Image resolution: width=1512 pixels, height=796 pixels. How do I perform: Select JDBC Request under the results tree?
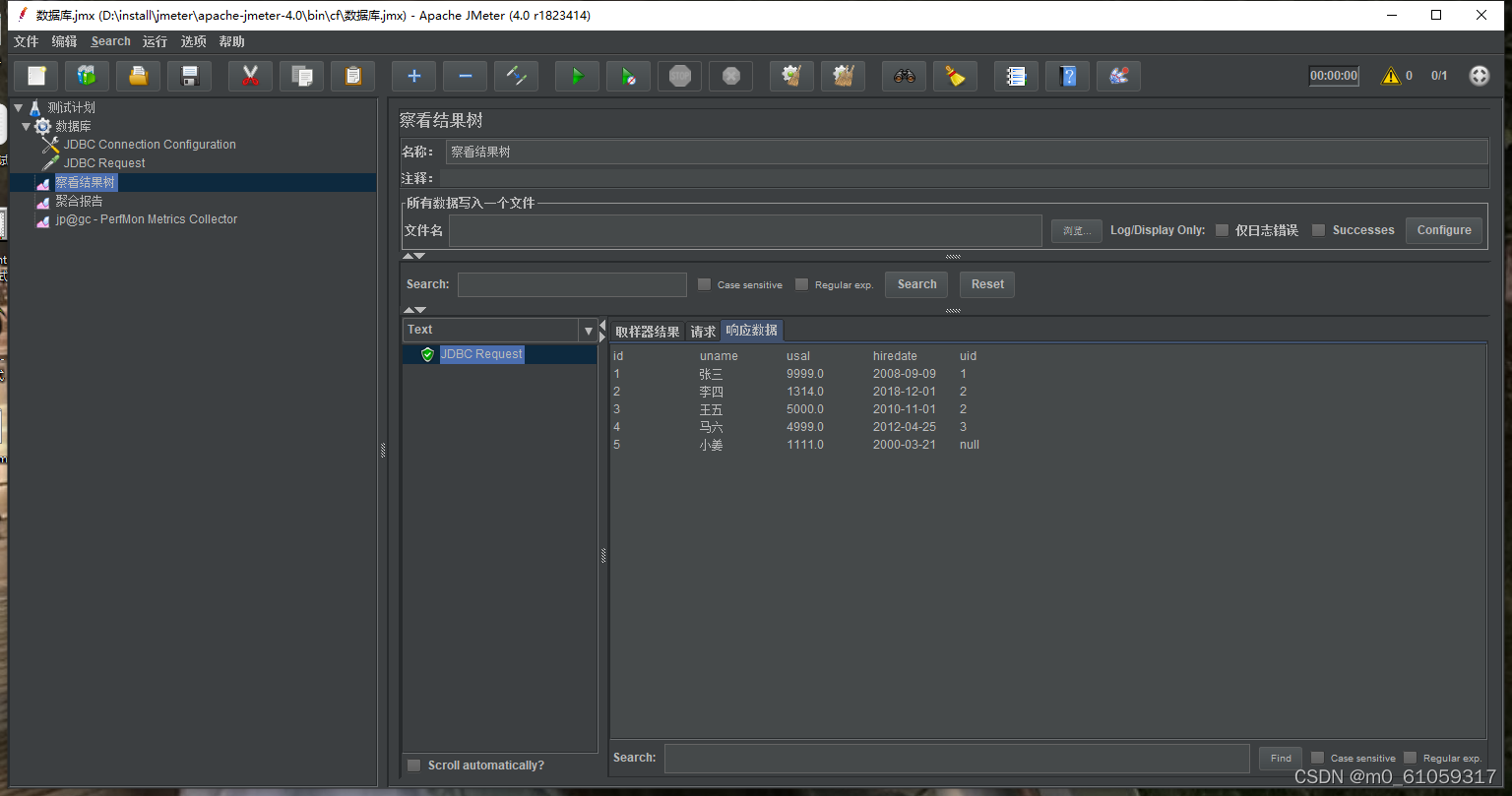point(481,353)
